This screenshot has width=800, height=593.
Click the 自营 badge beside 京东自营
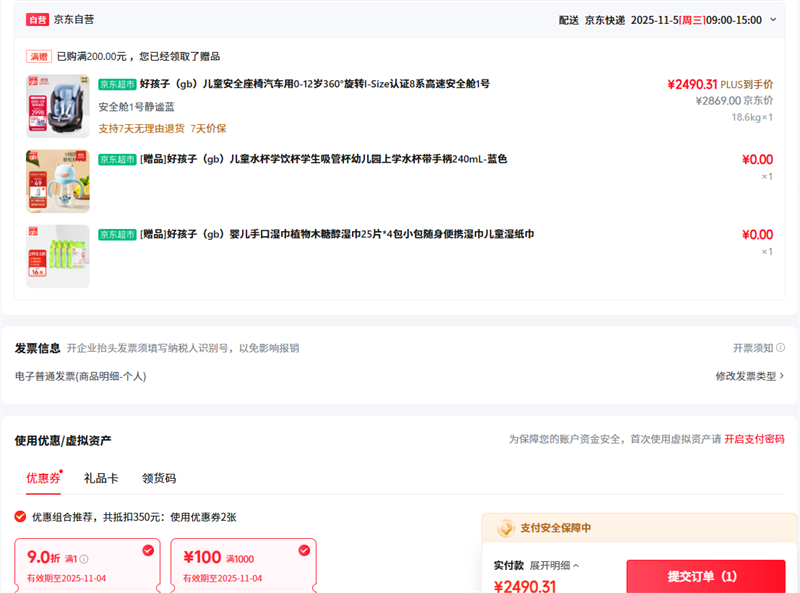(37, 19)
